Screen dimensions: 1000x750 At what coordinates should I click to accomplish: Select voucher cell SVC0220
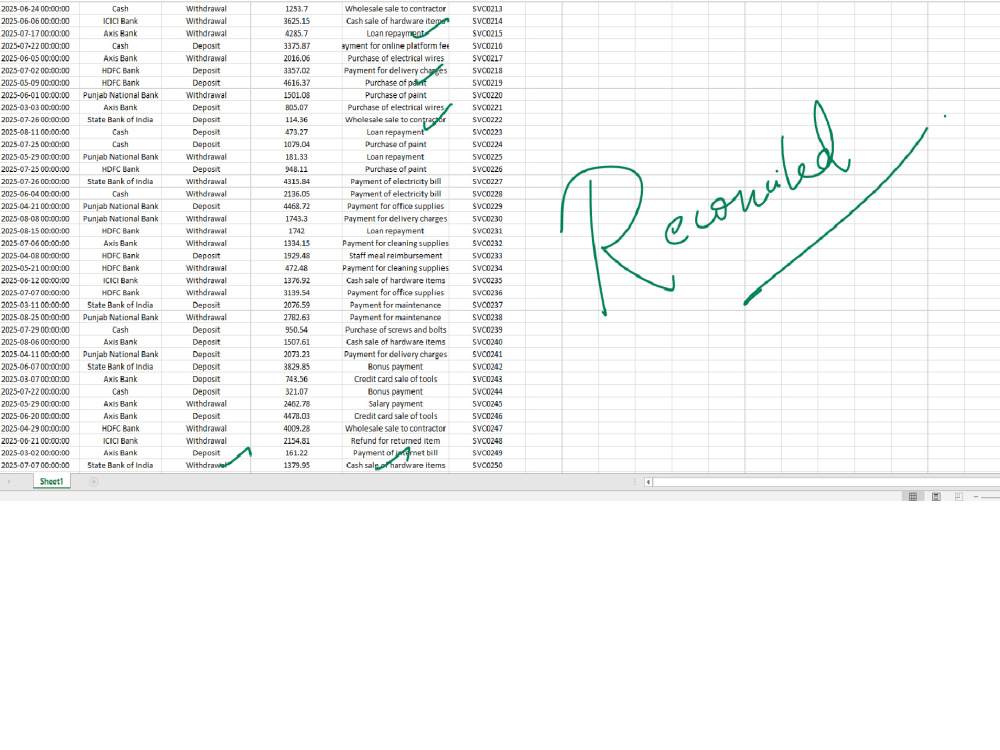[x=487, y=95]
